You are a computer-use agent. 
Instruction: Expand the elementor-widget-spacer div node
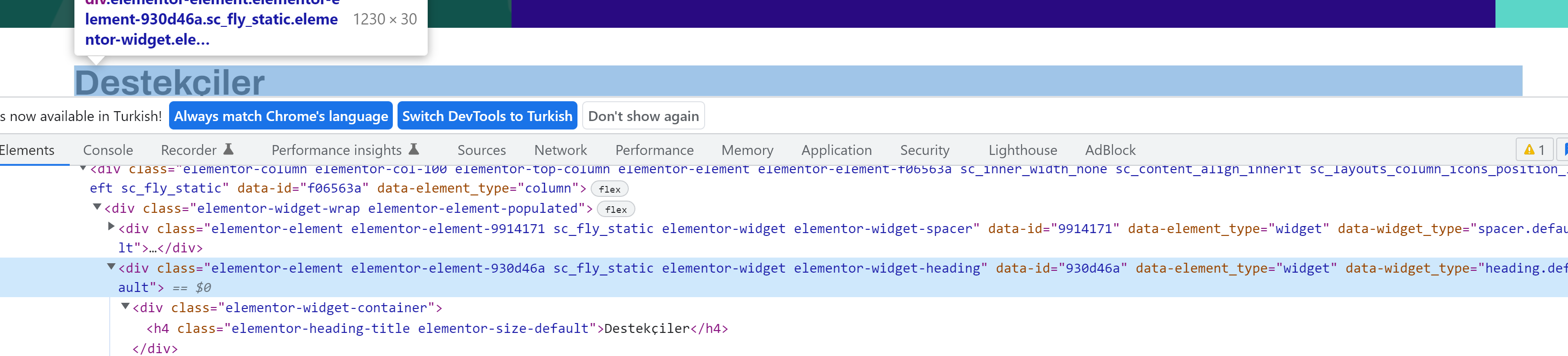click(111, 227)
